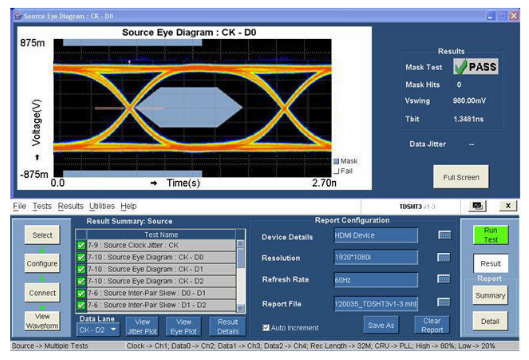Screen dimensions: 529x360
Task: Toggle checkbox for Source Eye Diagram CK - D1
Action: [x=81, y=269]
